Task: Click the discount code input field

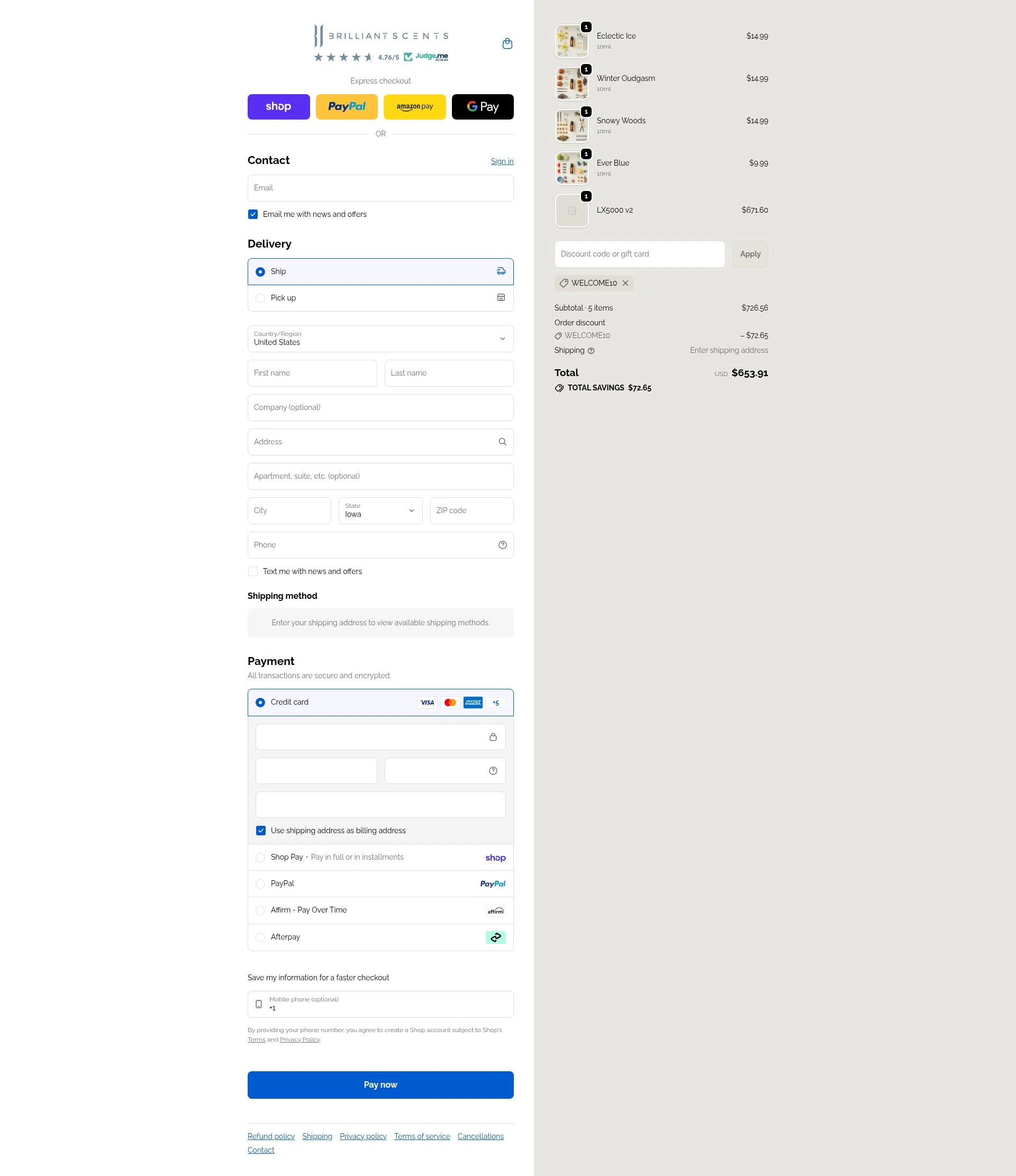Action: (x=639, y=254)
